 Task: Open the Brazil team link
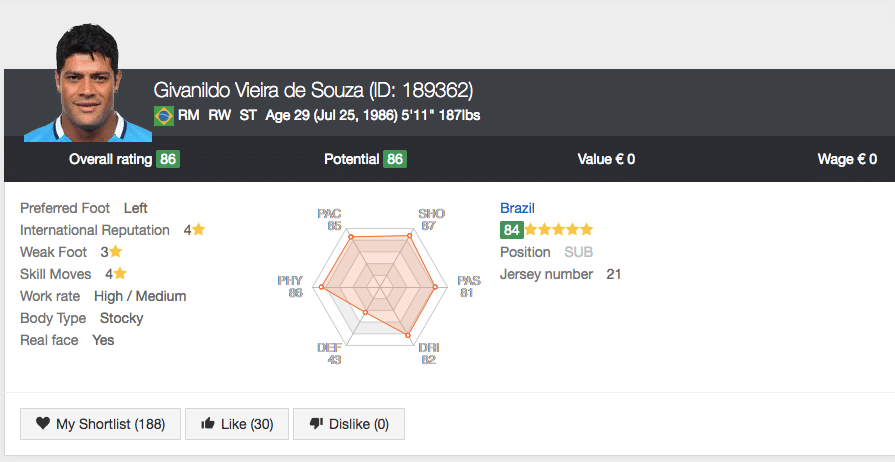517,208
